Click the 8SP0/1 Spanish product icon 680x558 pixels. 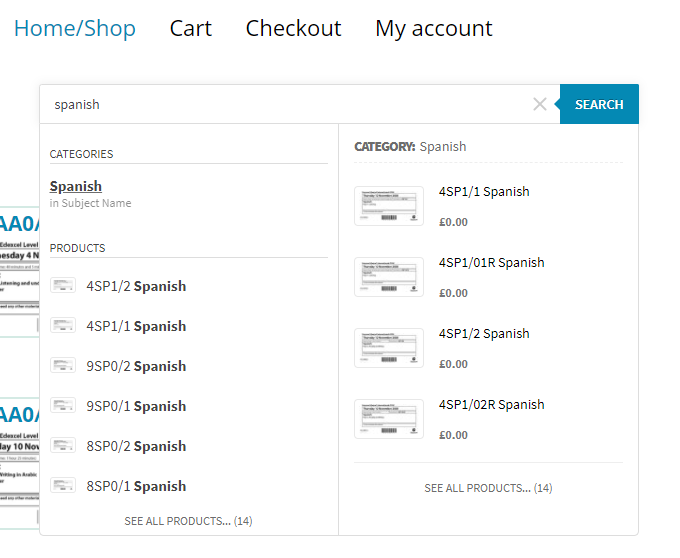(63, 486)
